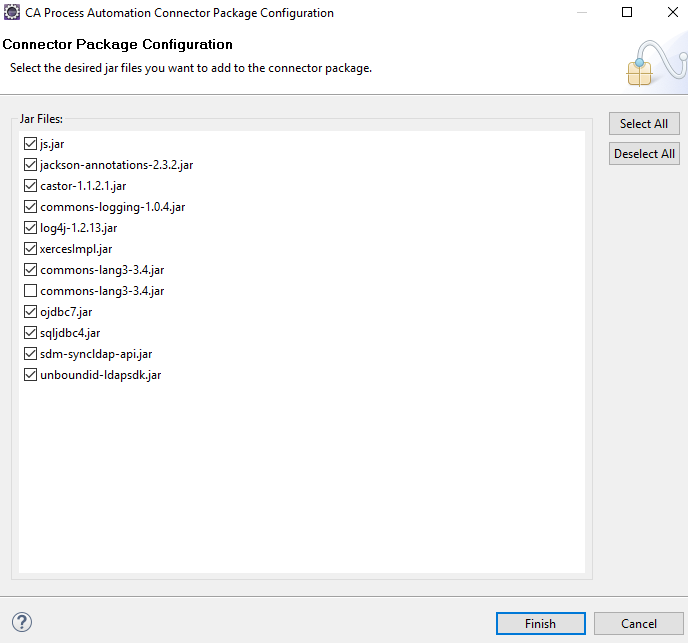688x643 pixels.
Task: Click the Select All button
Action: click(x=644, y=124)
